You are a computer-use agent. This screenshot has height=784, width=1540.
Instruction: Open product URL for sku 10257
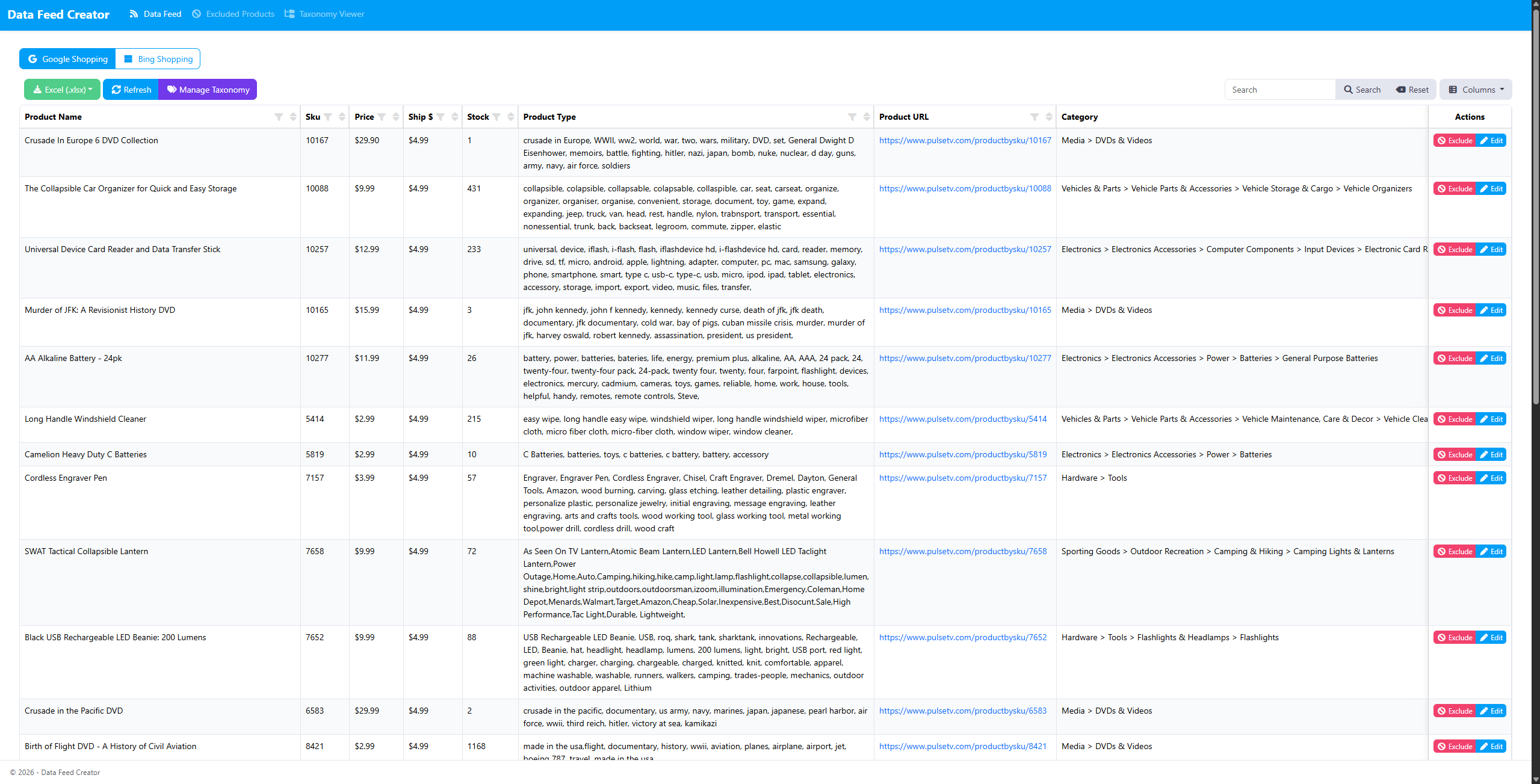point(965,249)
